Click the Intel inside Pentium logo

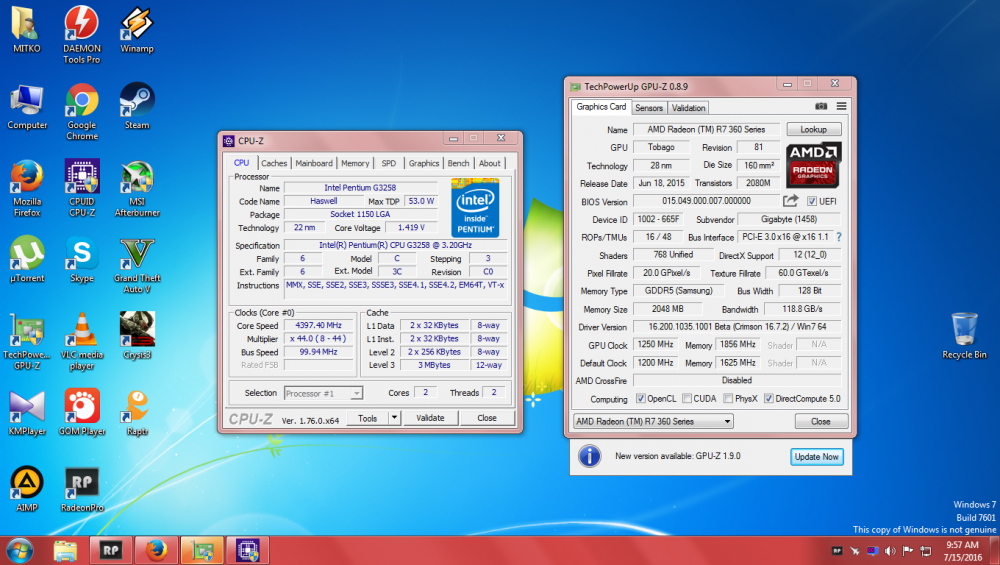(x=475, y=208)
